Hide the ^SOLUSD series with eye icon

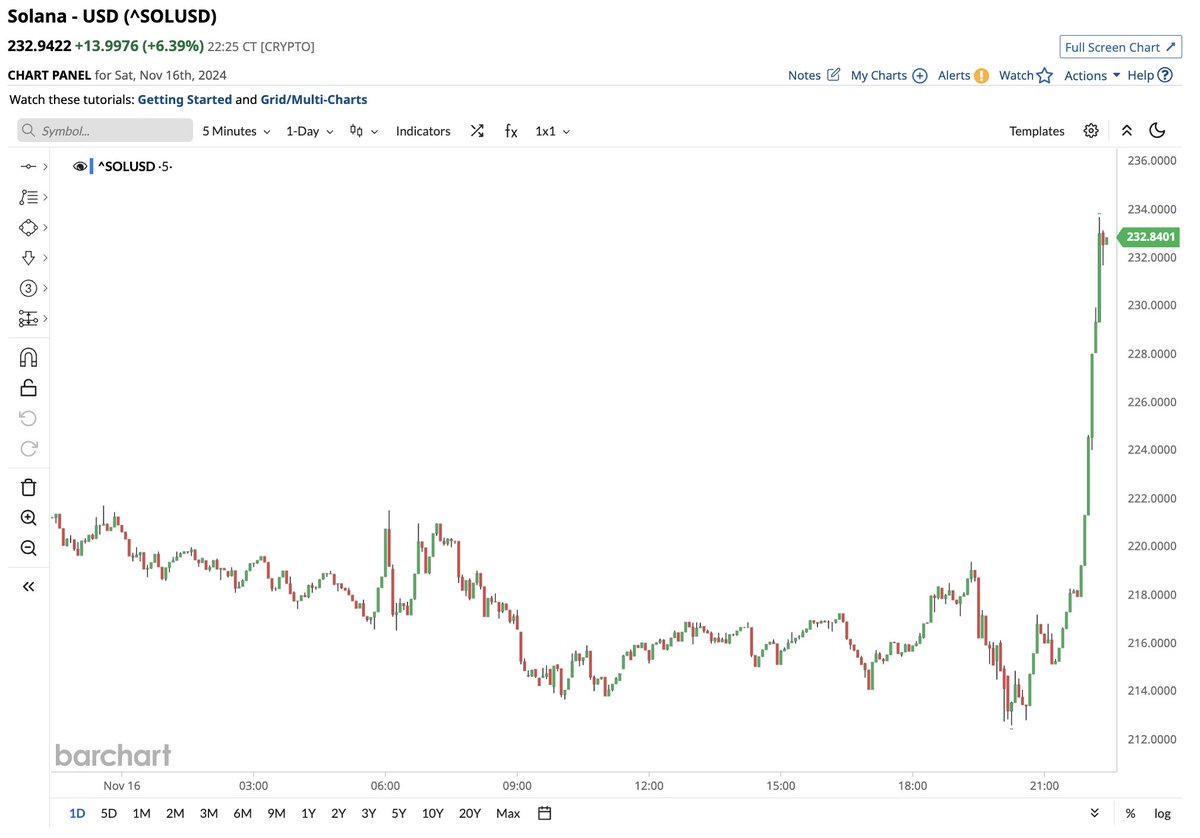[x=80, y=167]
